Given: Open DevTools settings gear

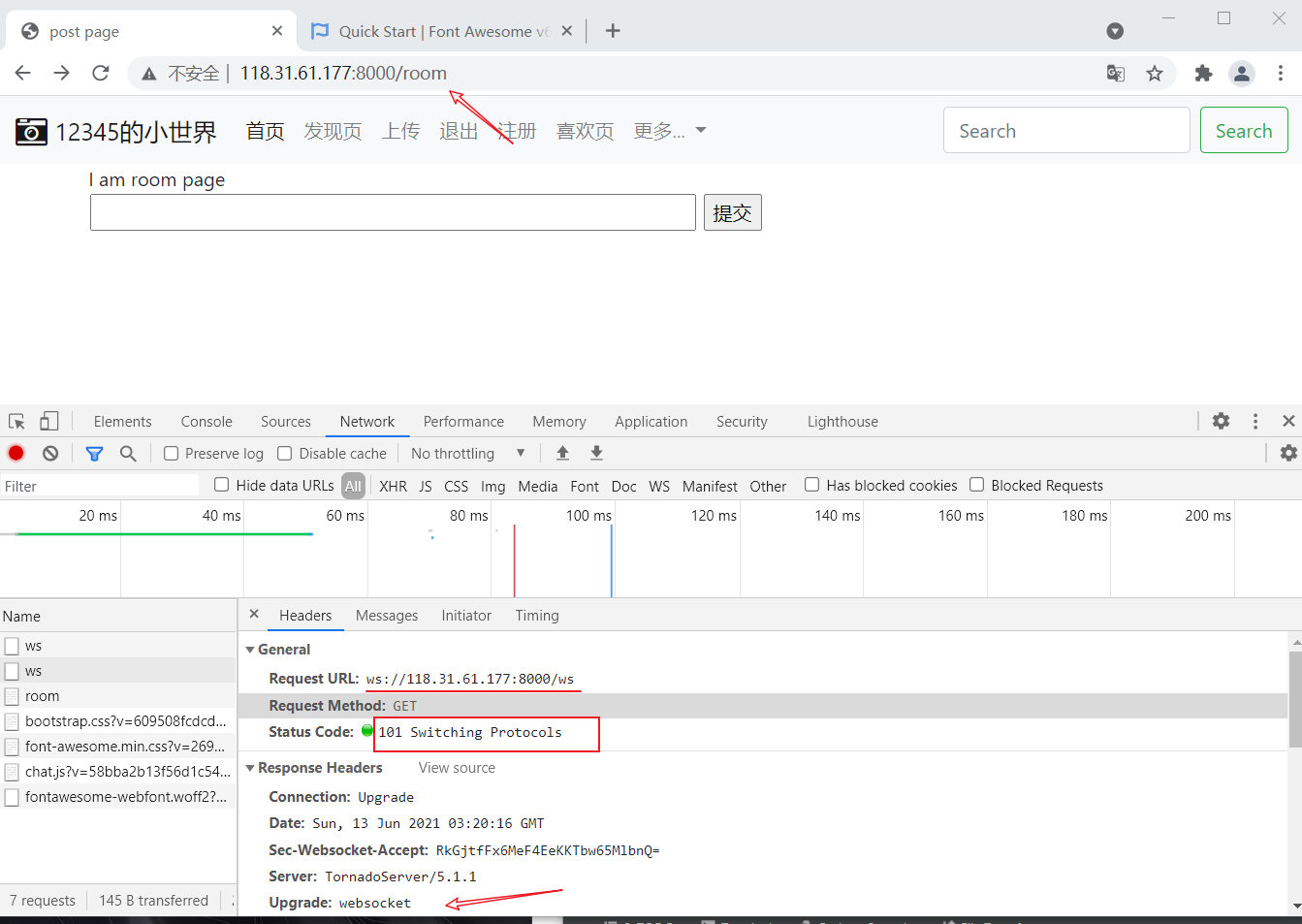Looking at the screenshot, I should [1221, 421].
